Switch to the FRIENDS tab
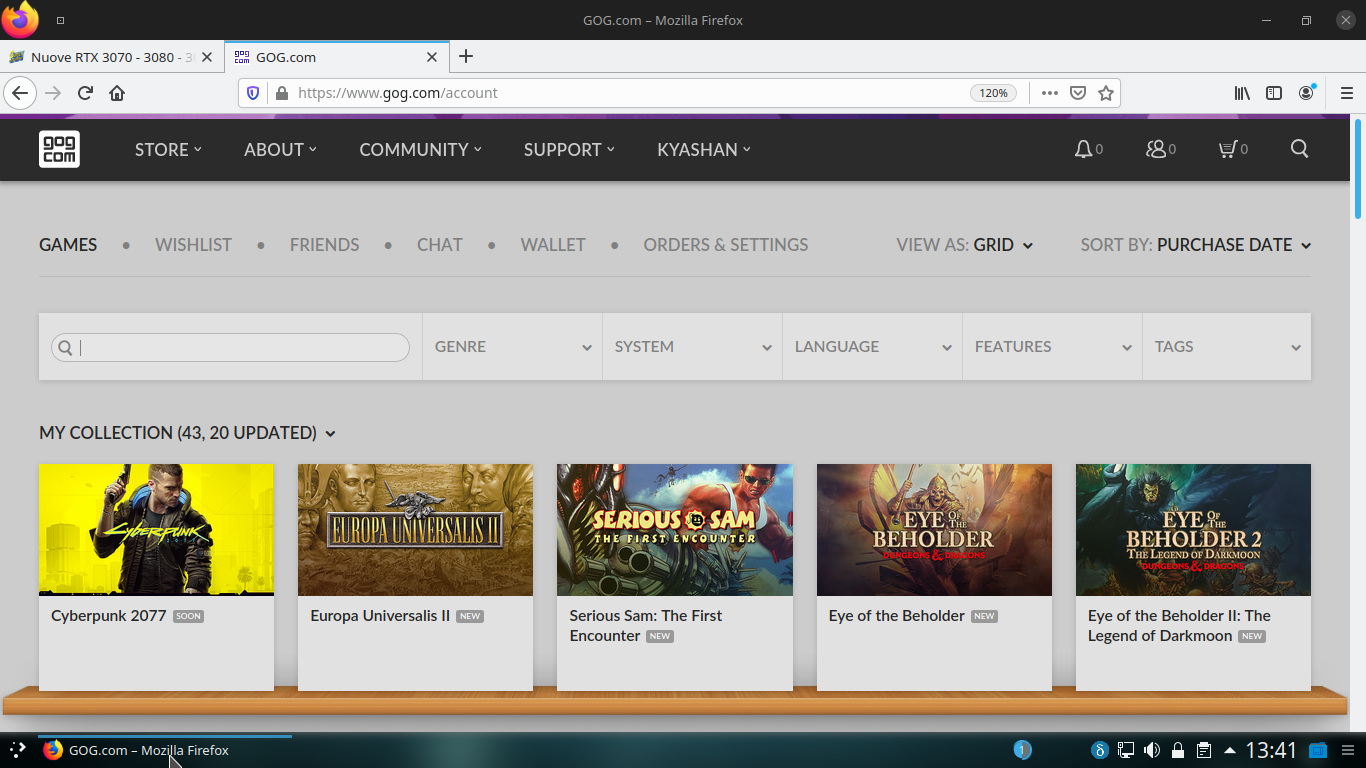This screenshot has height=768, width=1366. pyautogui.click(x=324, y=245)
